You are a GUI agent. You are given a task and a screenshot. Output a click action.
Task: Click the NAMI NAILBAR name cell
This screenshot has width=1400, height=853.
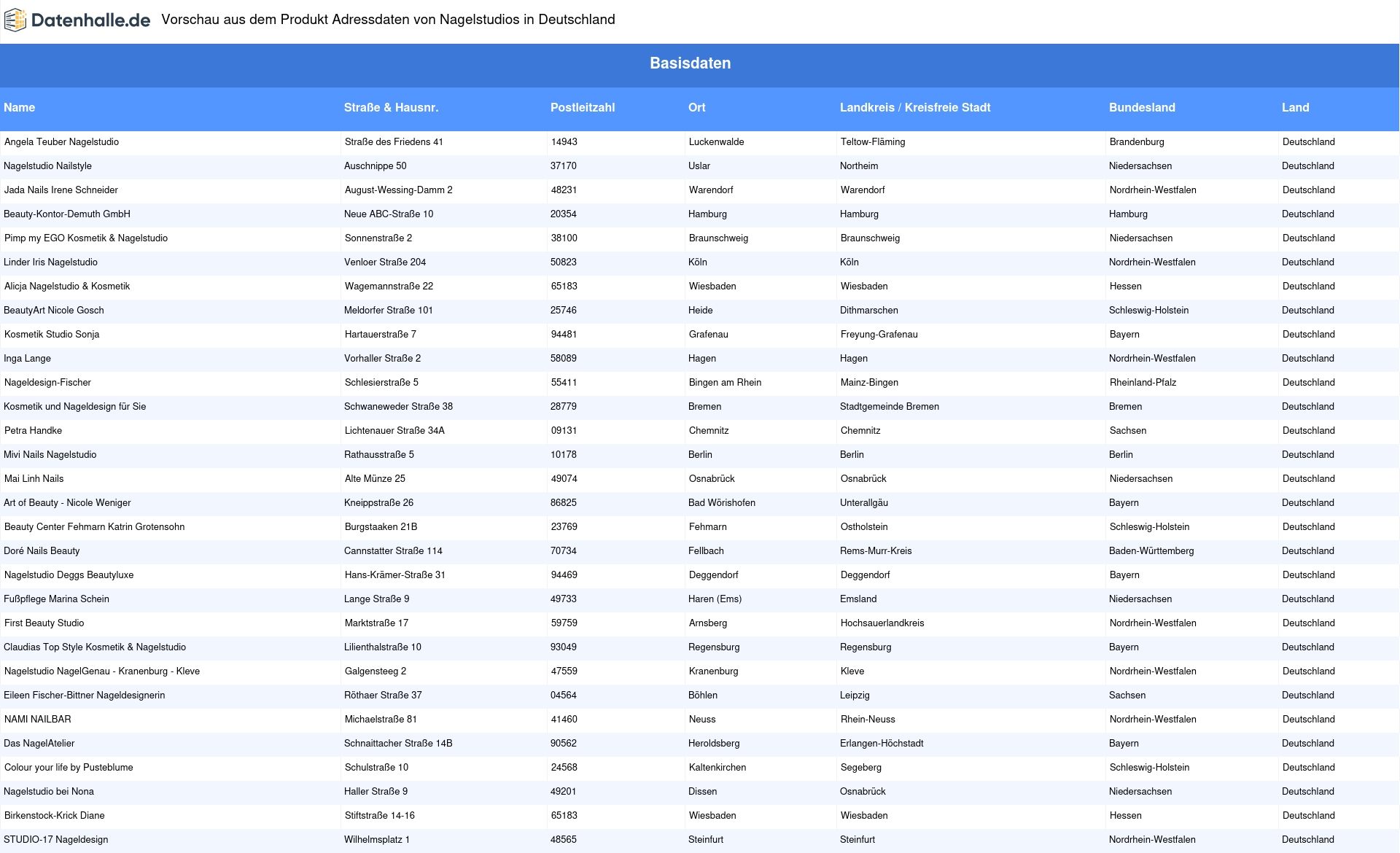click(x=38, y=720)
